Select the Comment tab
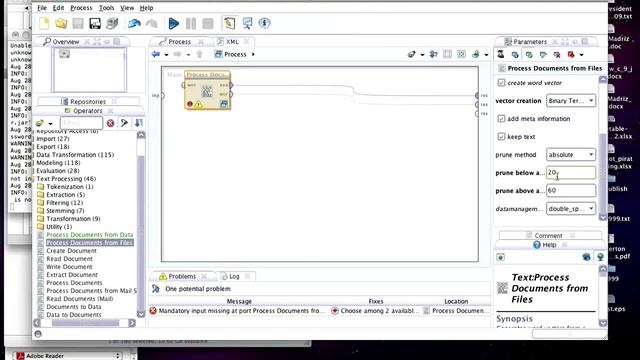 [x=548, y=236]
